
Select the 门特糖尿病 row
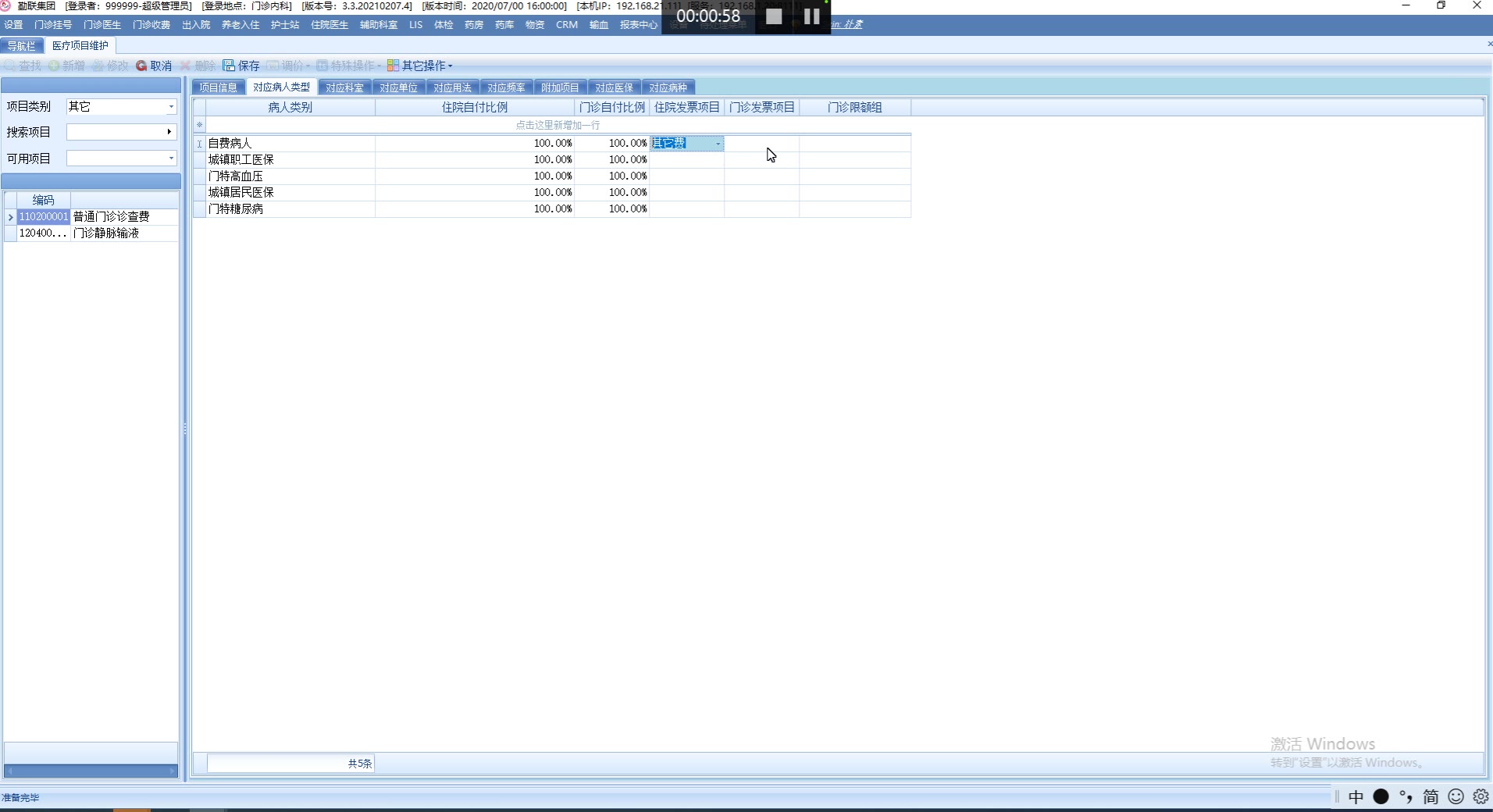[551, 209]
